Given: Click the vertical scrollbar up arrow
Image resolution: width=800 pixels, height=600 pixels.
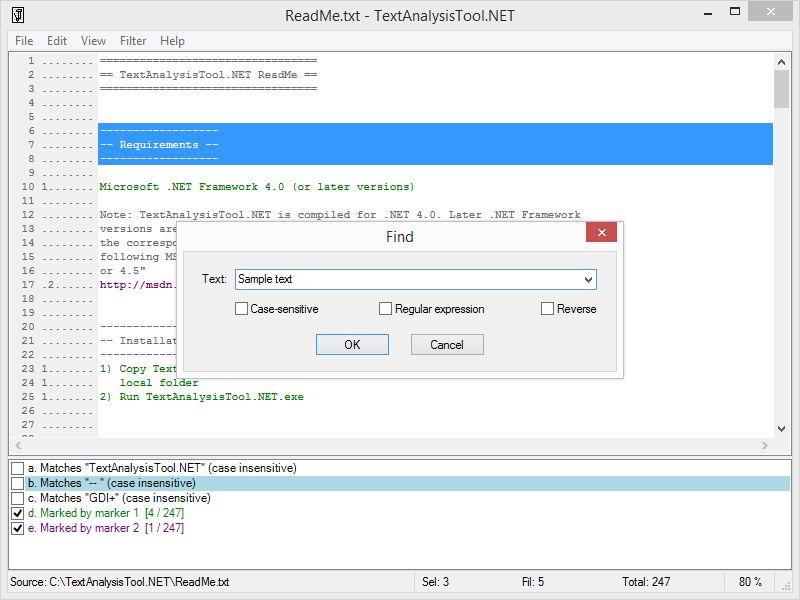Looking at the screenshot, I should coord(781,62).
